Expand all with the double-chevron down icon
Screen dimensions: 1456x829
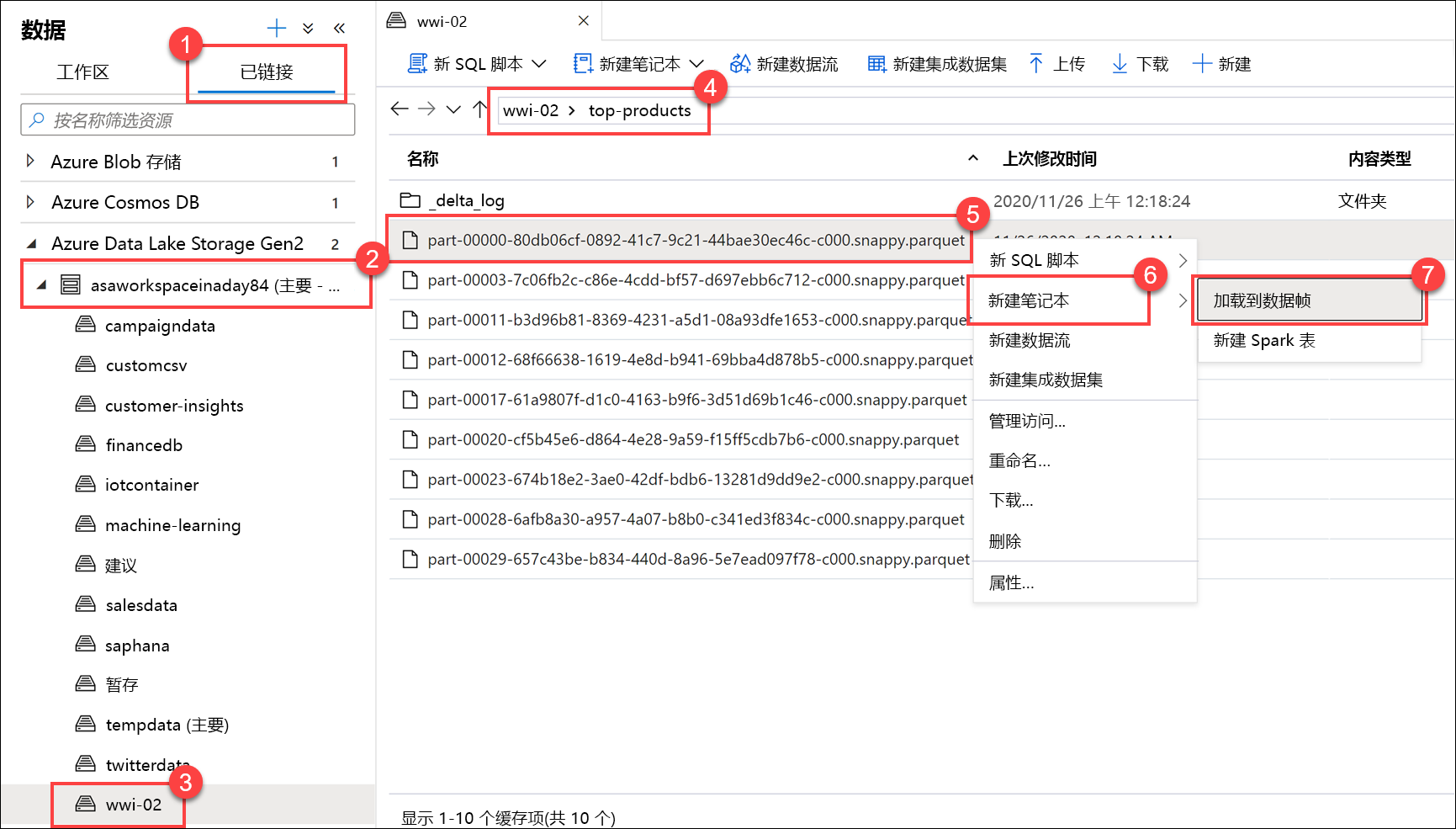click(x=308, y=29)
